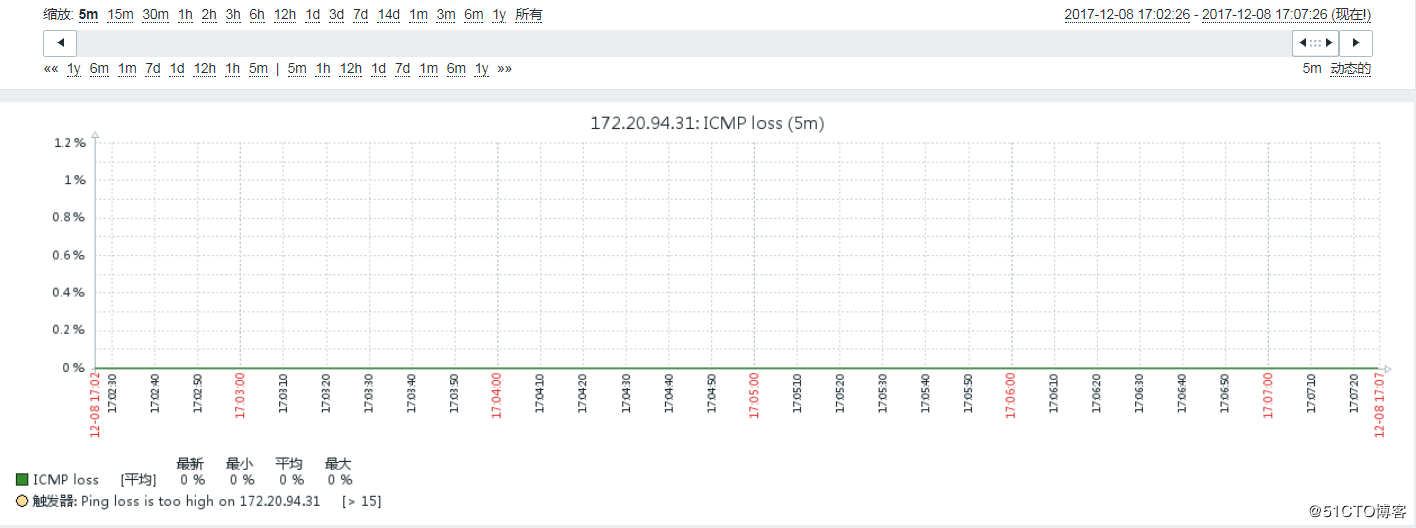Set zoom to 15m

click(x=120, y=15)
